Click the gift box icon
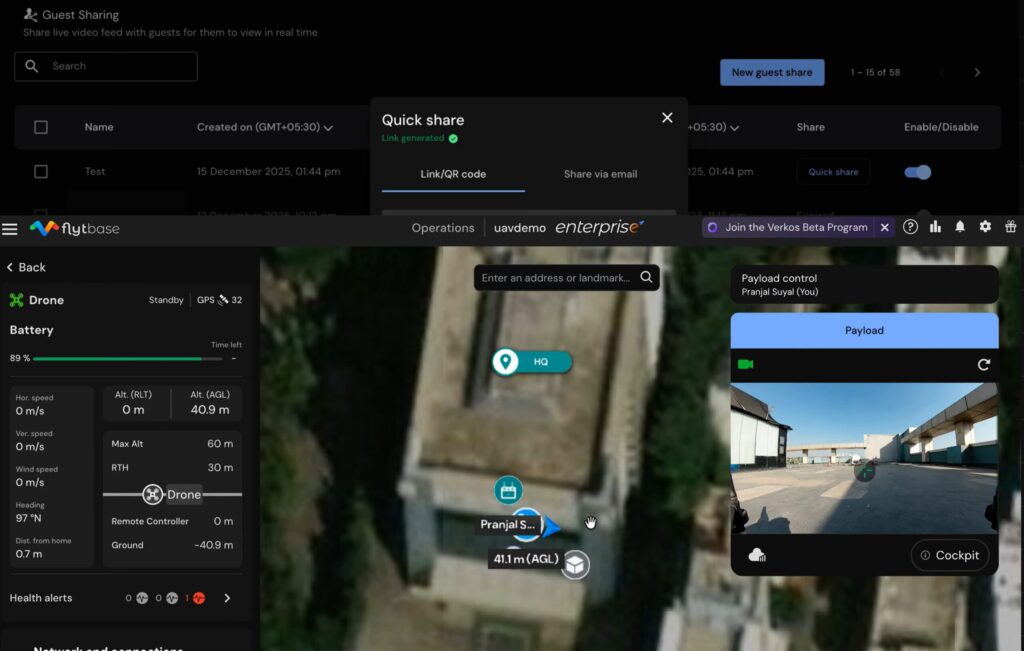Viewport: 1024px width, 651px height. [1011, 227]
